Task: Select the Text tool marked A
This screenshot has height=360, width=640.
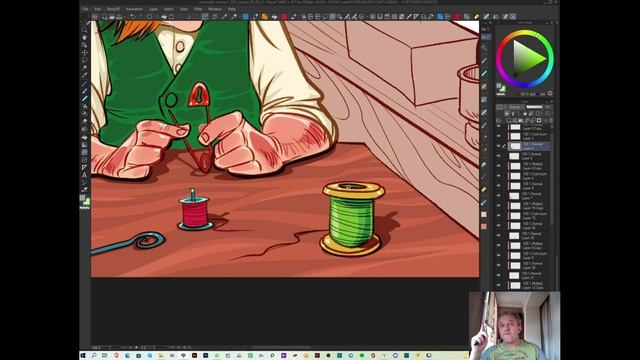Action: coord(84,175)
